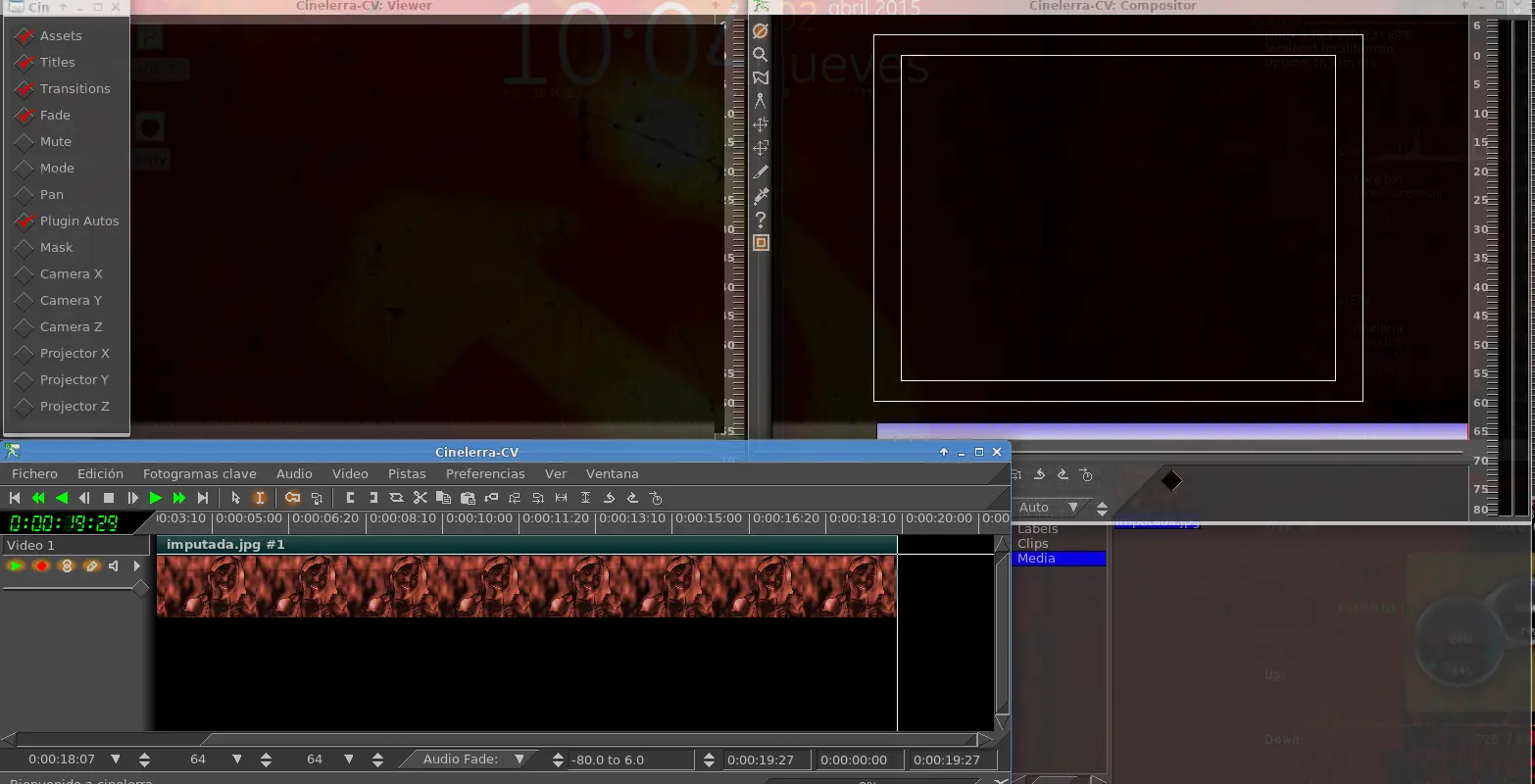Toggle the Titles overlay checkbox
Image resolution: width=1535 pixels, height=784 pixels.
pos(25,63)
